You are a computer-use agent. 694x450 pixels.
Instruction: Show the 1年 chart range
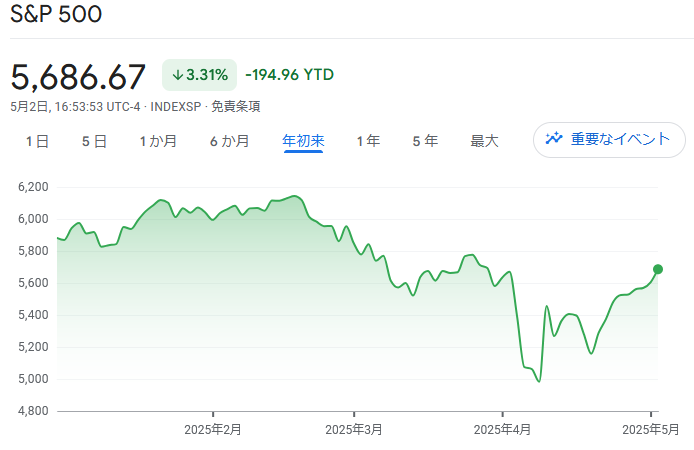tap(368, 142)
